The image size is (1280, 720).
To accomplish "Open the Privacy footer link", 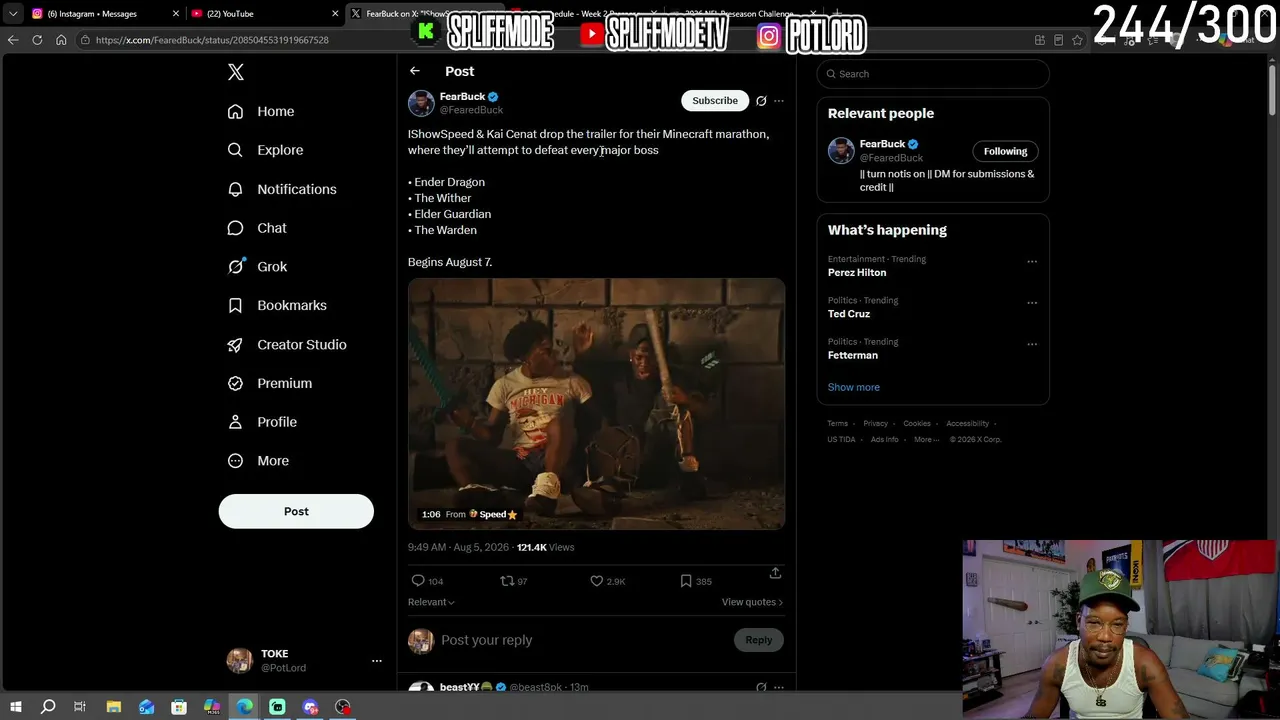I will click(x=875, y=424).
